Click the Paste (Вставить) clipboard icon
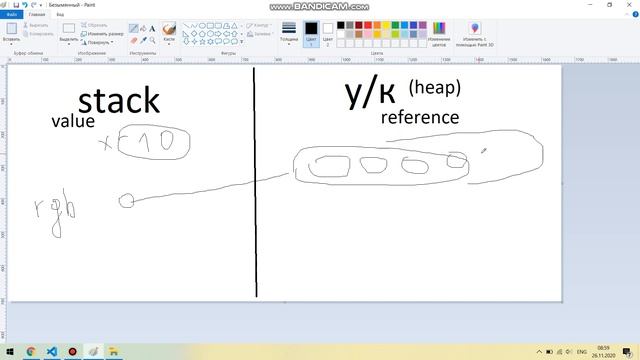This screenshot has height=360, width=640. (x=11, y=29)
